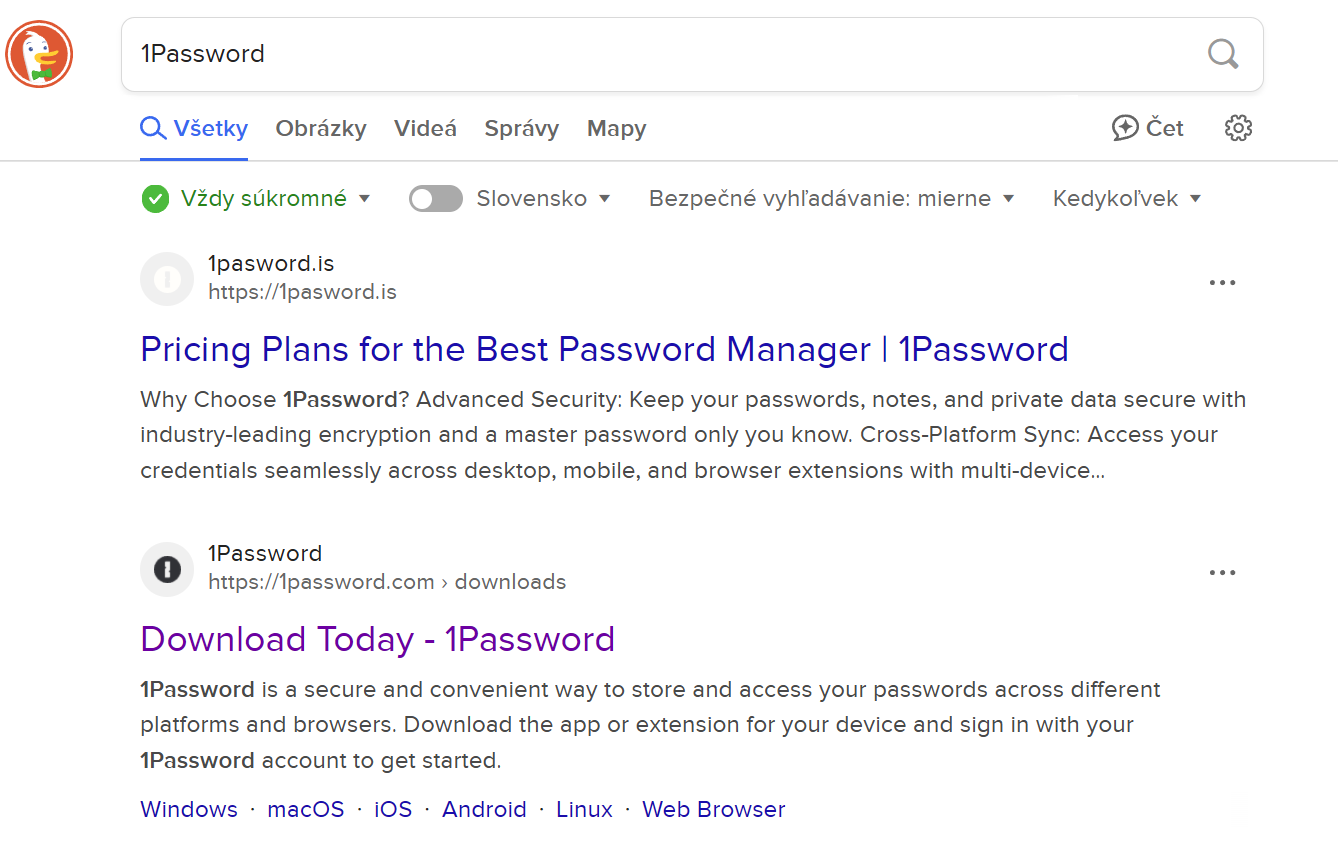Screen dimensions: 1338x865
Task: Open the Download Today - 1Password link
Action: tap(377, 639)
